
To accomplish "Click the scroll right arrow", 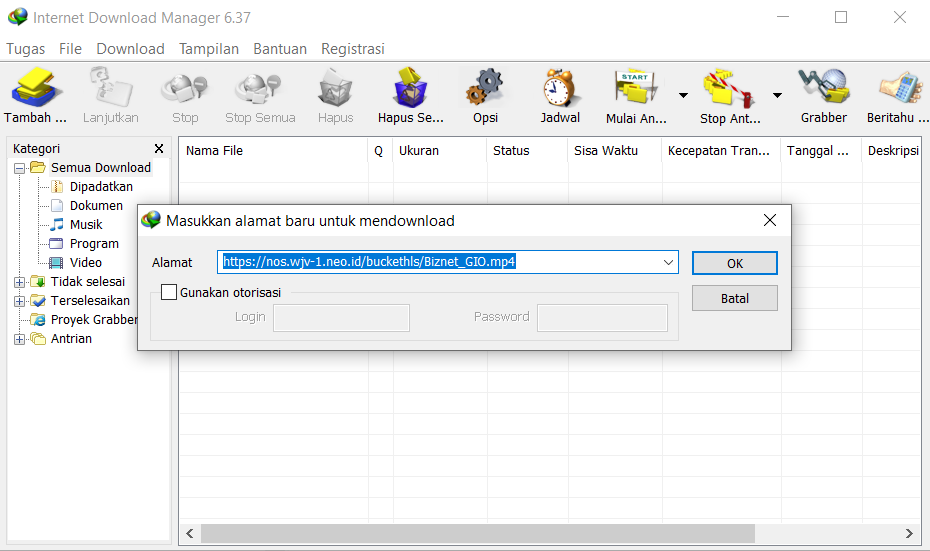I will point(909,533).
